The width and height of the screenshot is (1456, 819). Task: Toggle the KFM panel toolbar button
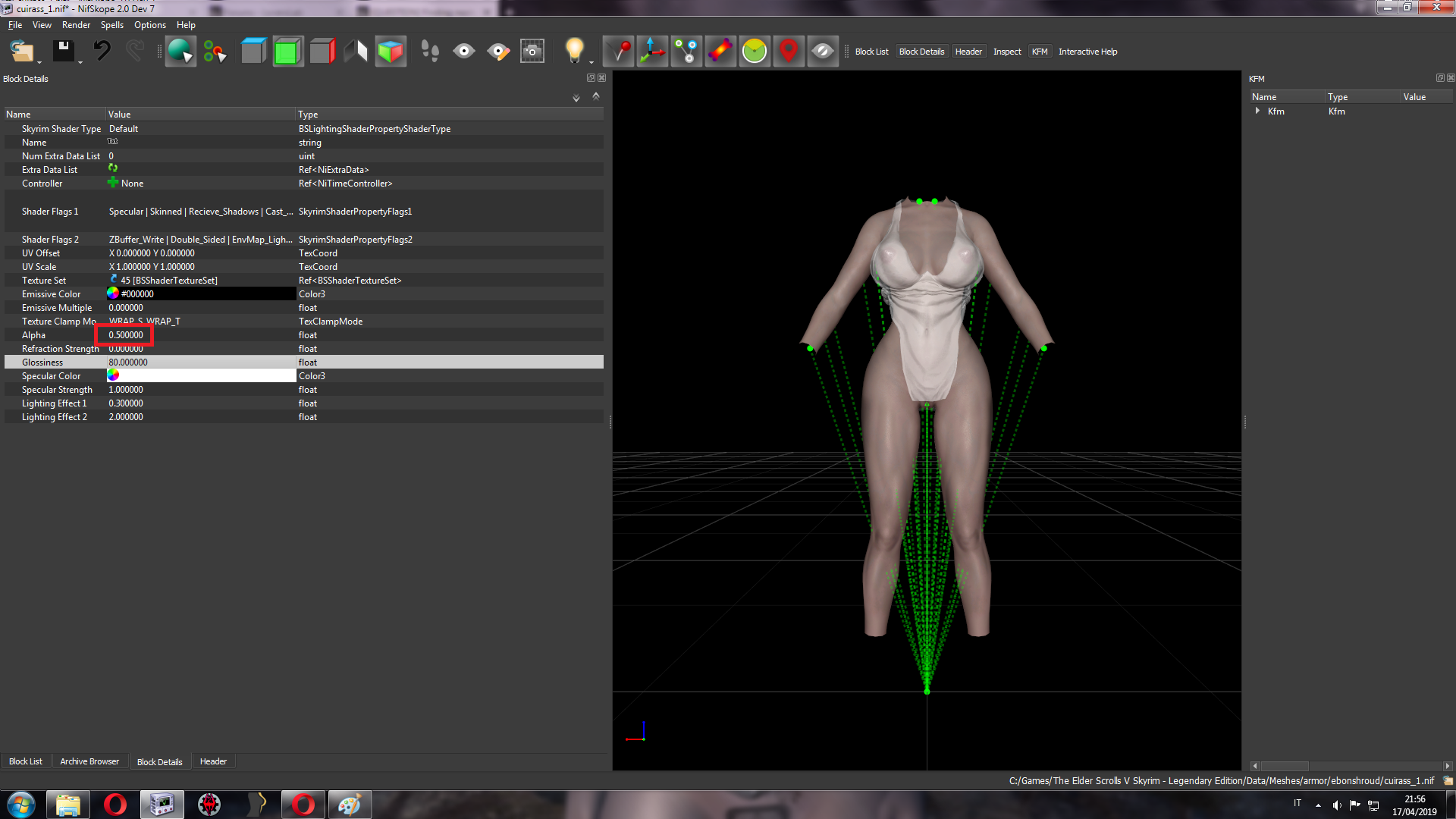pos(1039,52)
